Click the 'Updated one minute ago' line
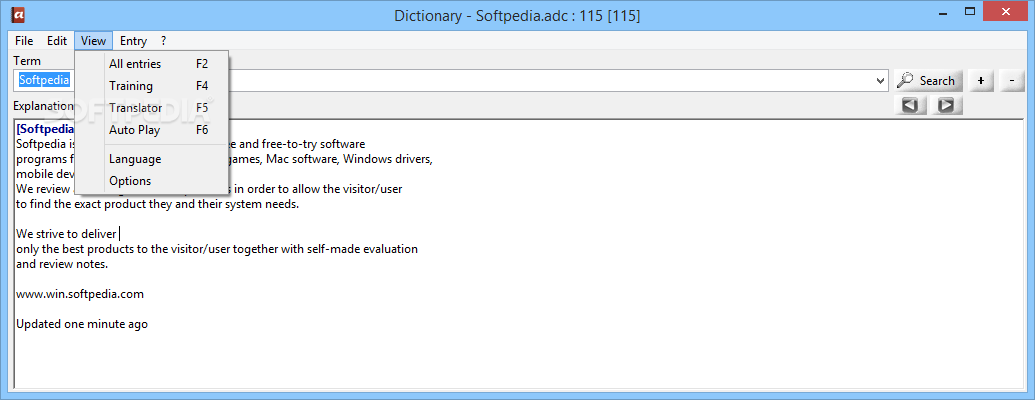Screen dimensions: 1035x400 point(82,324)
